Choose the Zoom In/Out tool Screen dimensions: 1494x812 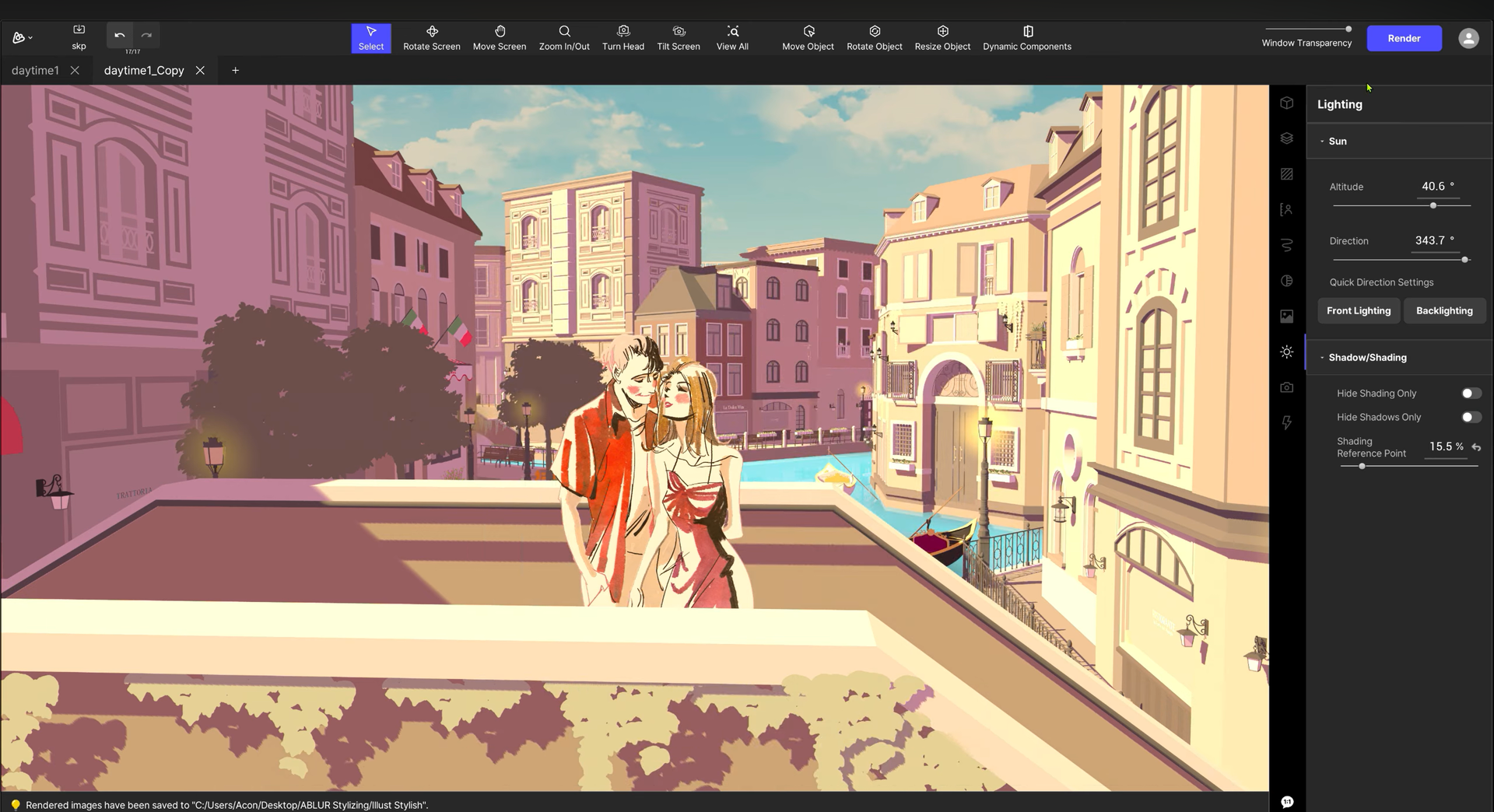click(x=564, y=37)
